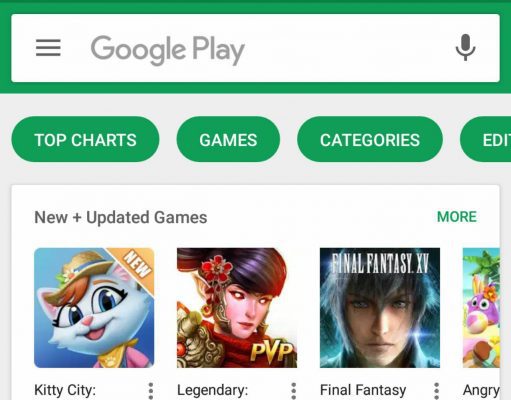Select the partially visible EDIT chip
The width and height of the screenshot is (511, 400).
[x=485, y=139]
